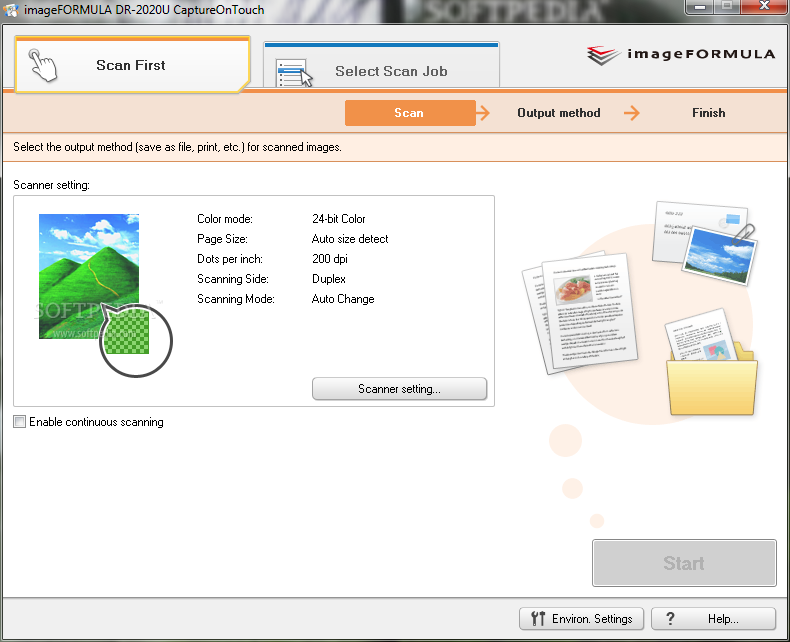Viewport: 790px width, 642px height.
Task: Click the question mark help icon
Action: click(670, 618)
